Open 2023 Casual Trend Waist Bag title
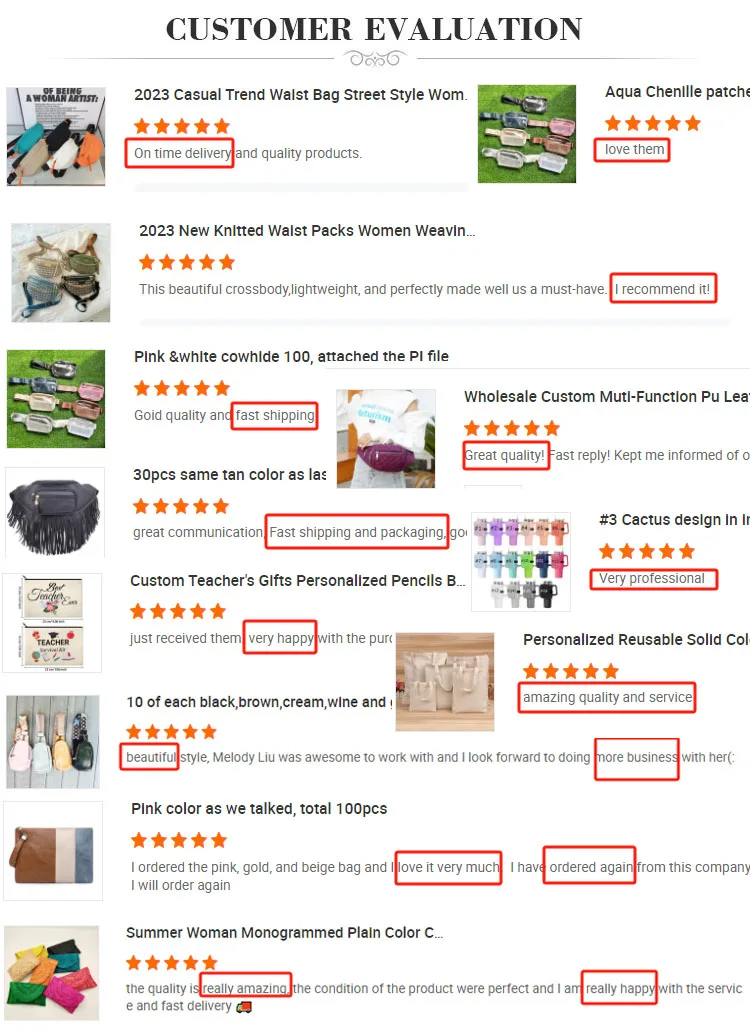Image resolution: width=750 pixels, height=1031 pixels. 301,95
